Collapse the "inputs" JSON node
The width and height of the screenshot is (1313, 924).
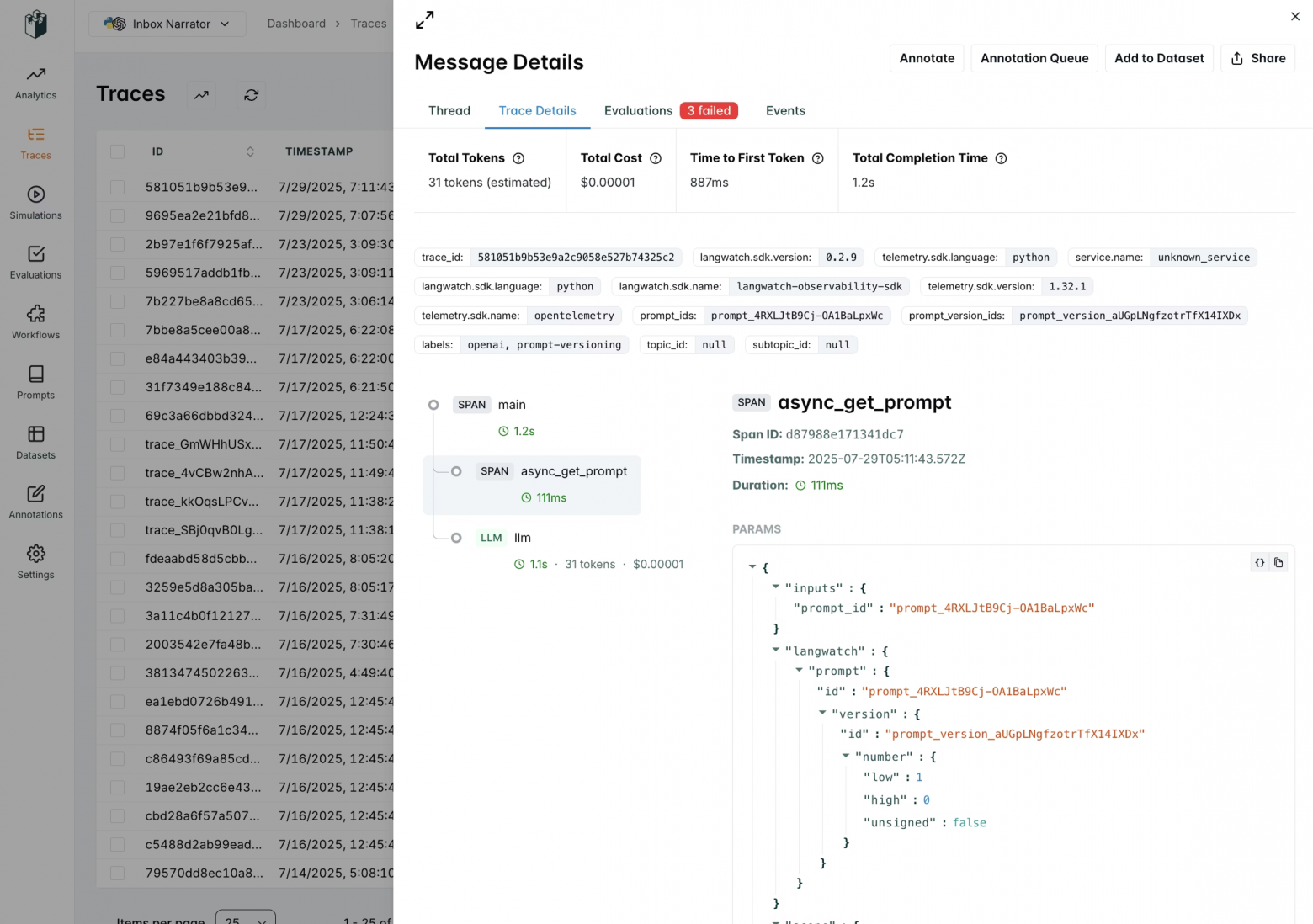(776, 587)
